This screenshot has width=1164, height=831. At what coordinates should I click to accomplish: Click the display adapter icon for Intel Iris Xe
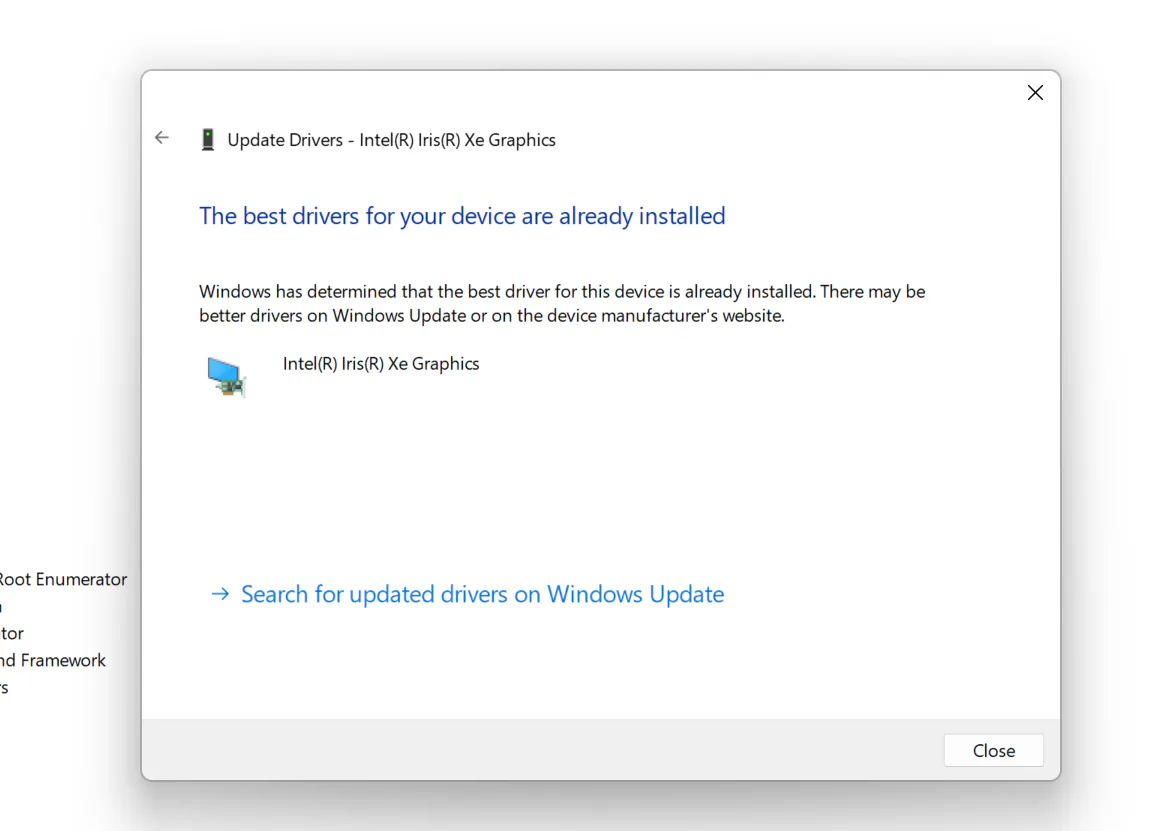tap(226, 377)
